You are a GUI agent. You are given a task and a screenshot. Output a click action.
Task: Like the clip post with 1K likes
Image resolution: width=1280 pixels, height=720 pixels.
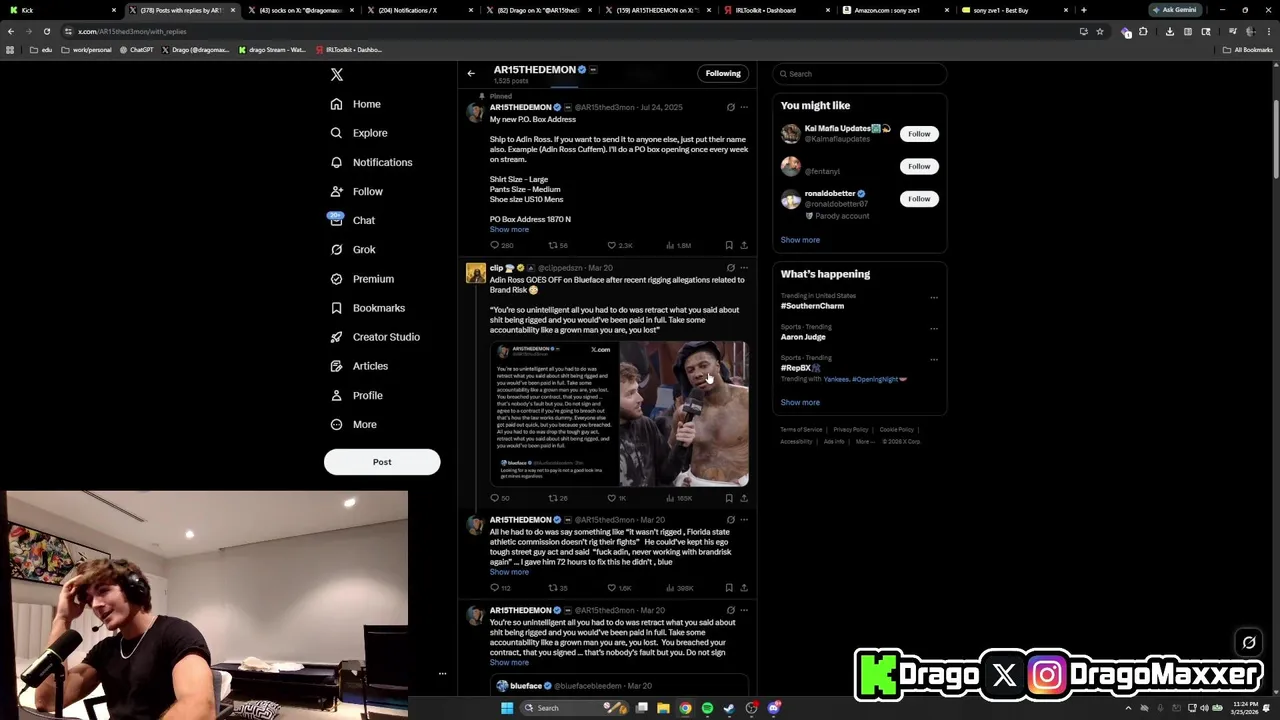coord(612,498)
